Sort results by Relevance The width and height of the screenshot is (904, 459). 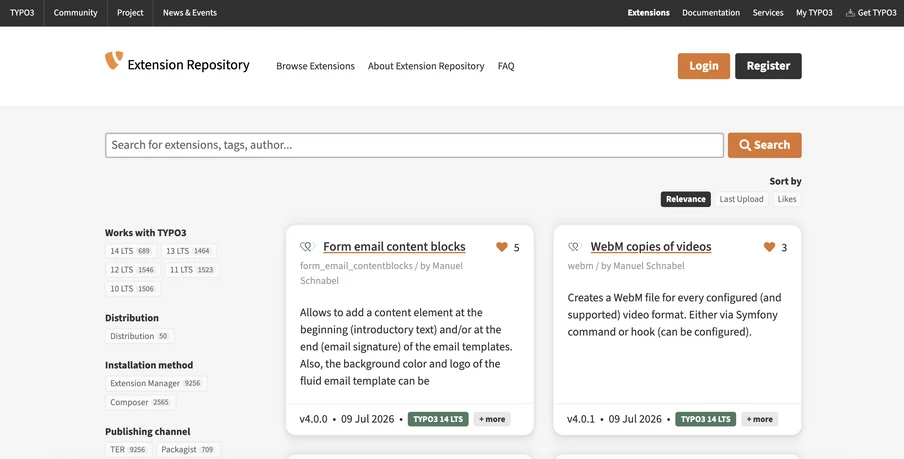point(685,199)
